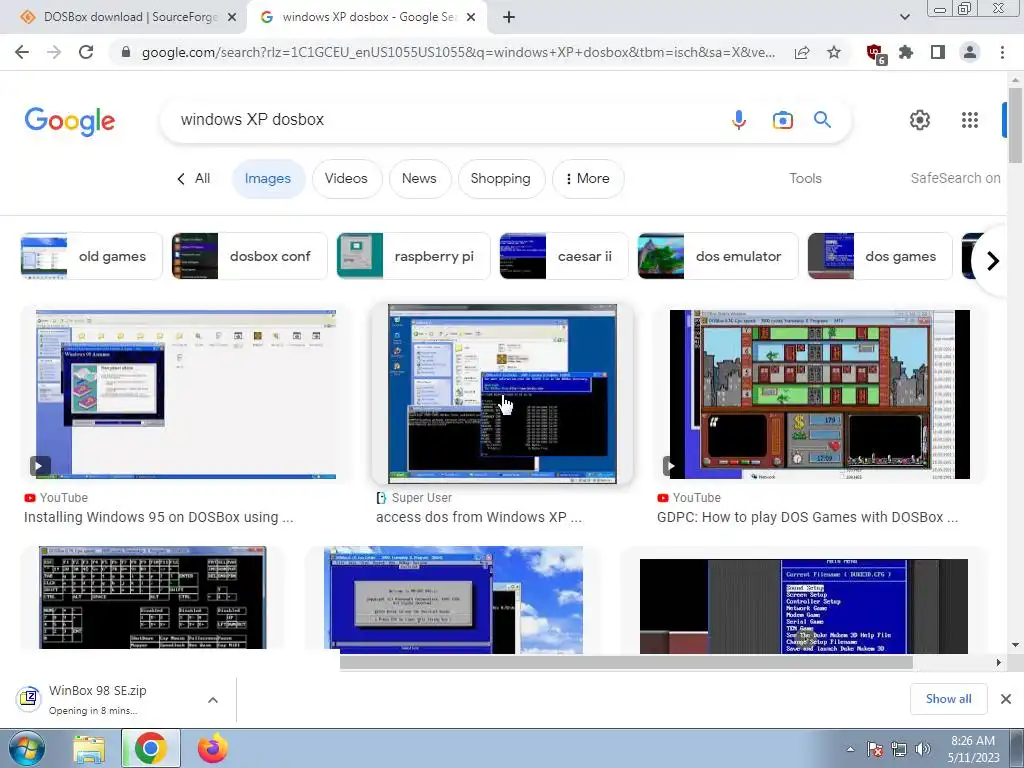Bookmark this page with the star
This screenshot has height=768, width=1024.
834,52
